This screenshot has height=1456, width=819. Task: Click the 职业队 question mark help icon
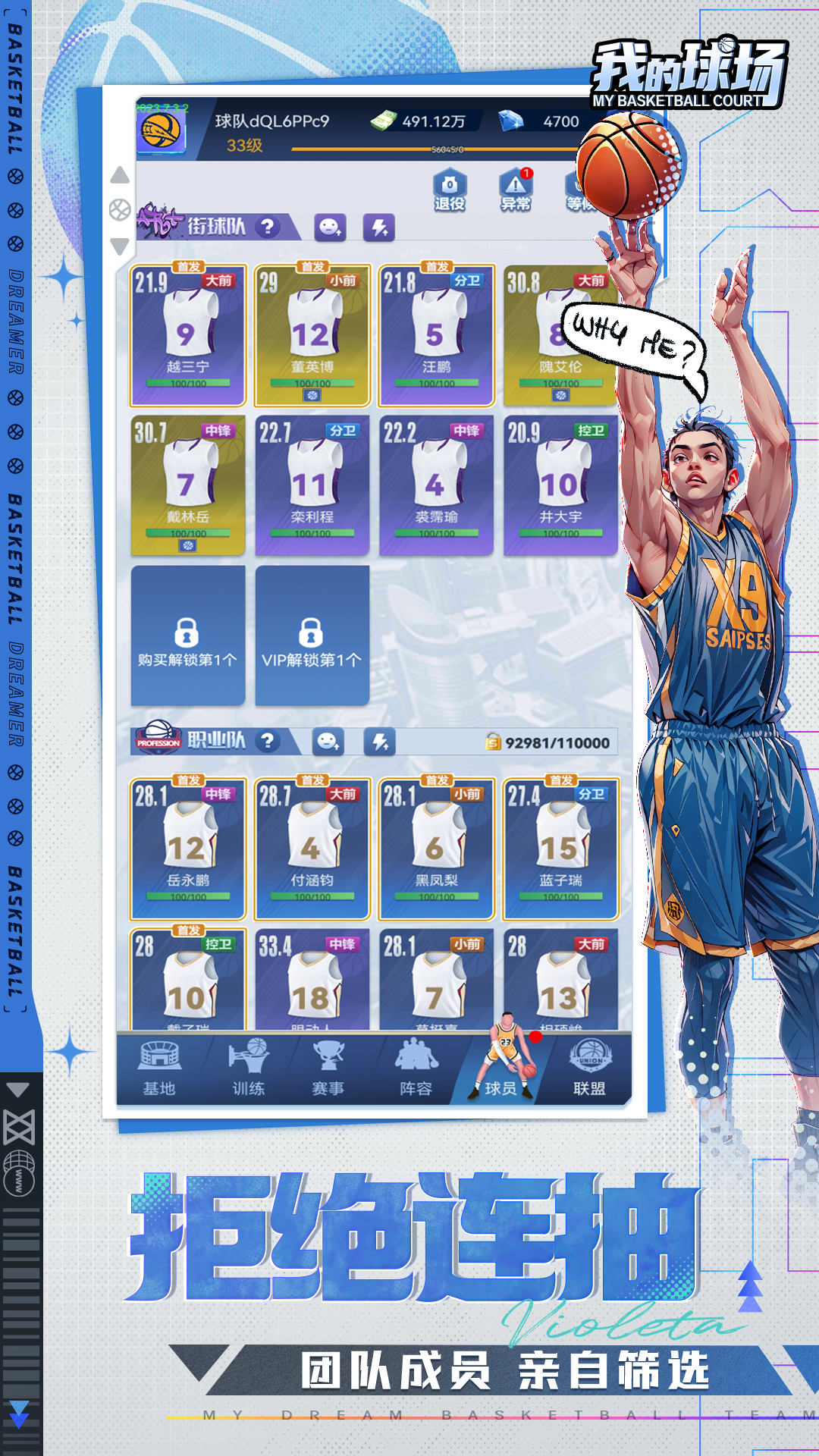(x=267, y=741)
